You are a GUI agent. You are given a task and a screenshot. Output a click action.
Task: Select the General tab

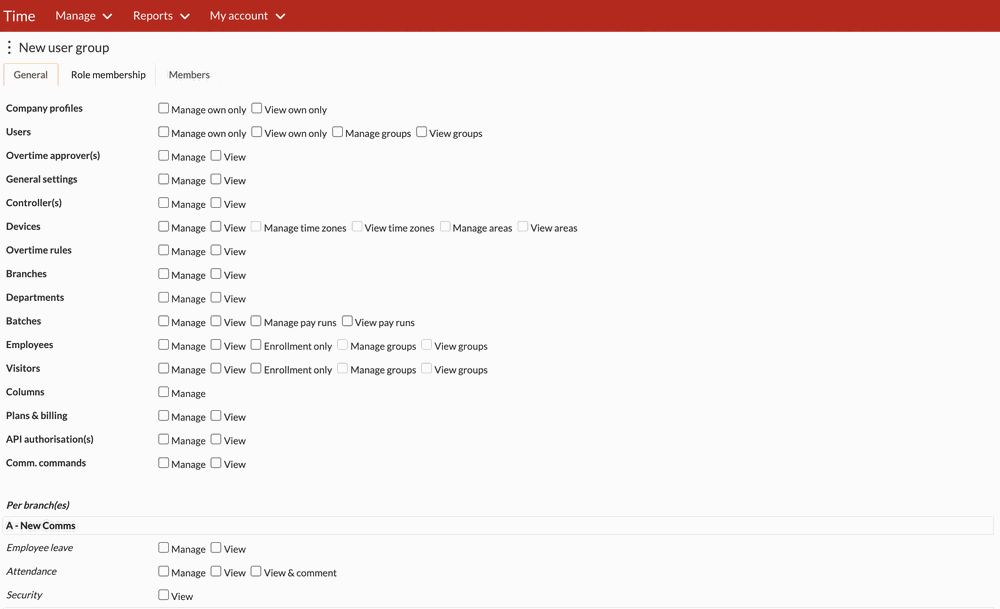click(x=31, y=75)
